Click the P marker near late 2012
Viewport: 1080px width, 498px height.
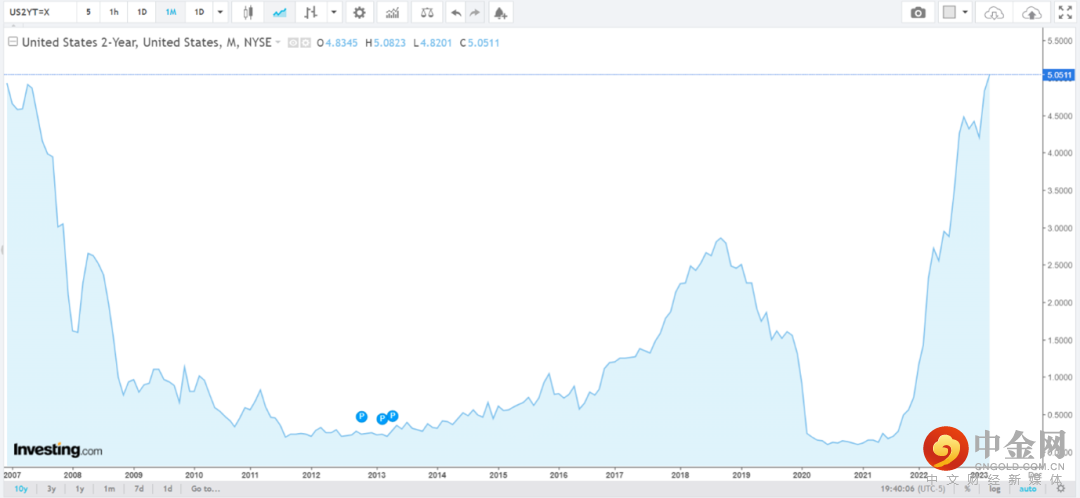click(x=362, y=416)
